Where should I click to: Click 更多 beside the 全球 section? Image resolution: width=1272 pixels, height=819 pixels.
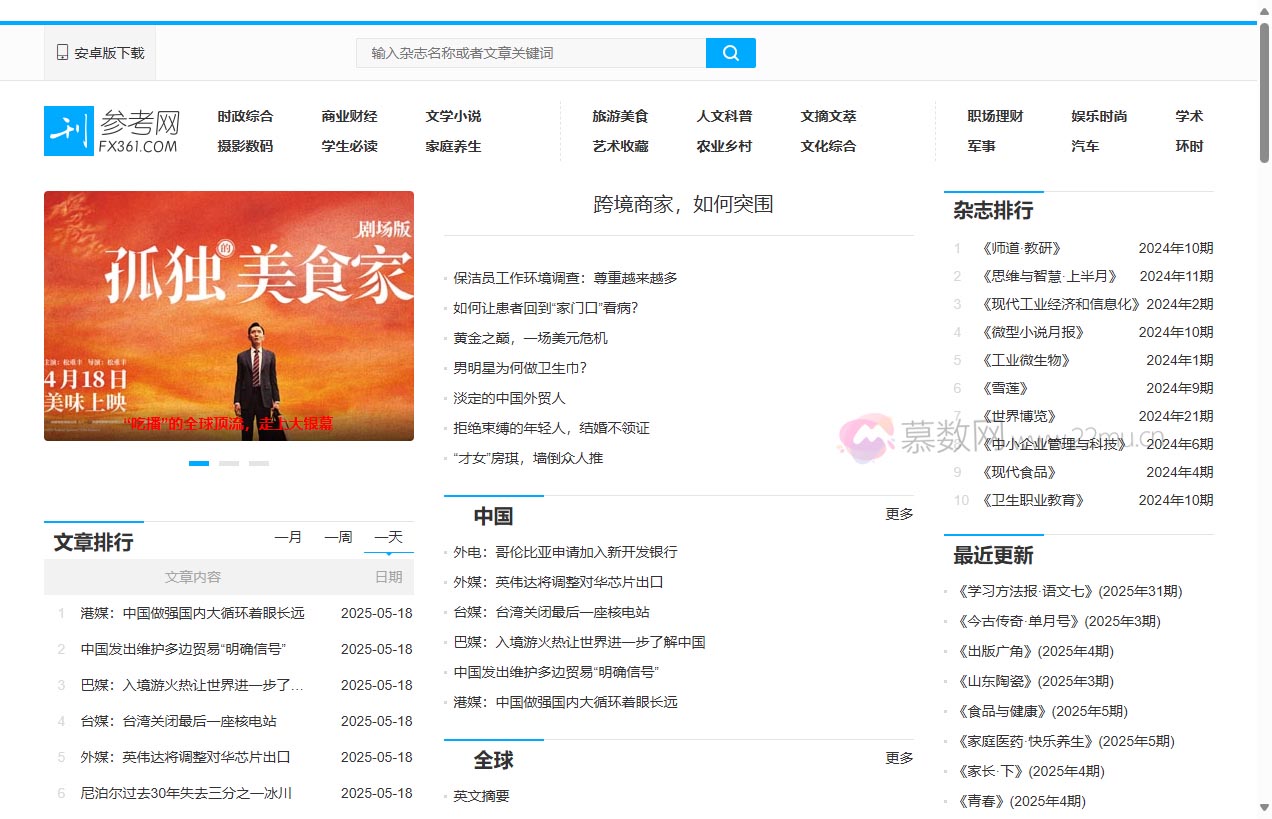click(898, 758)
